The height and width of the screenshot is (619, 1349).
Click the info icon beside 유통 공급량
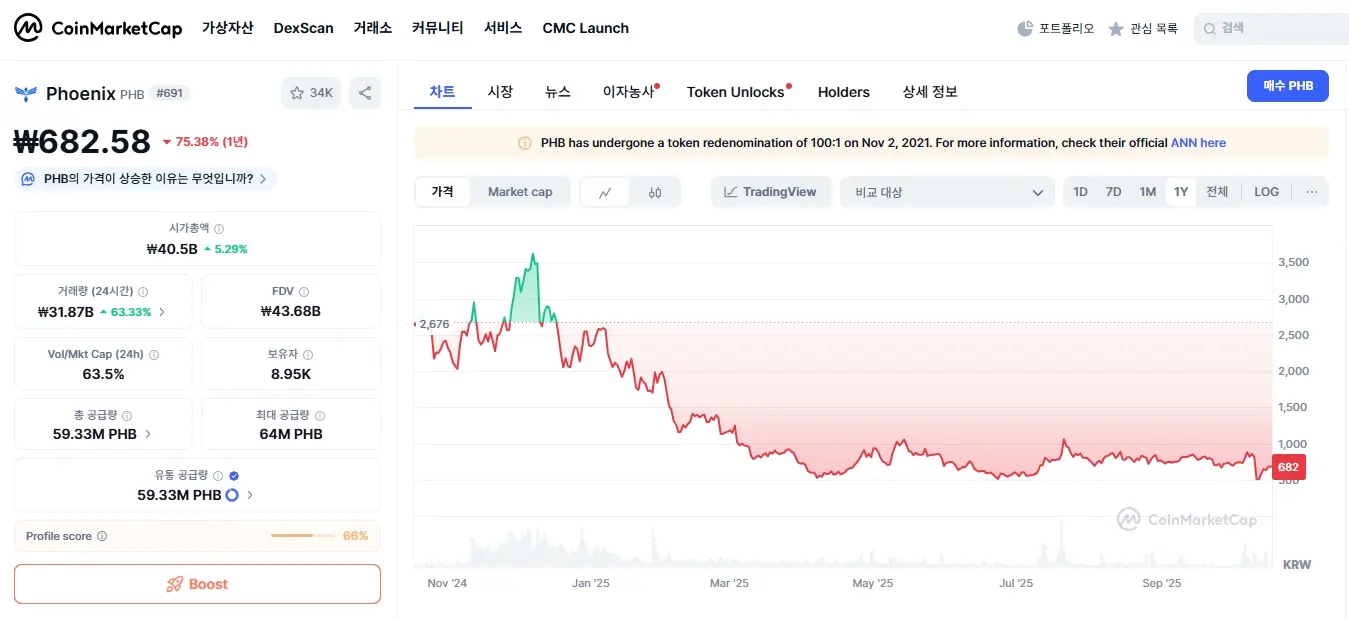(218, 476)
